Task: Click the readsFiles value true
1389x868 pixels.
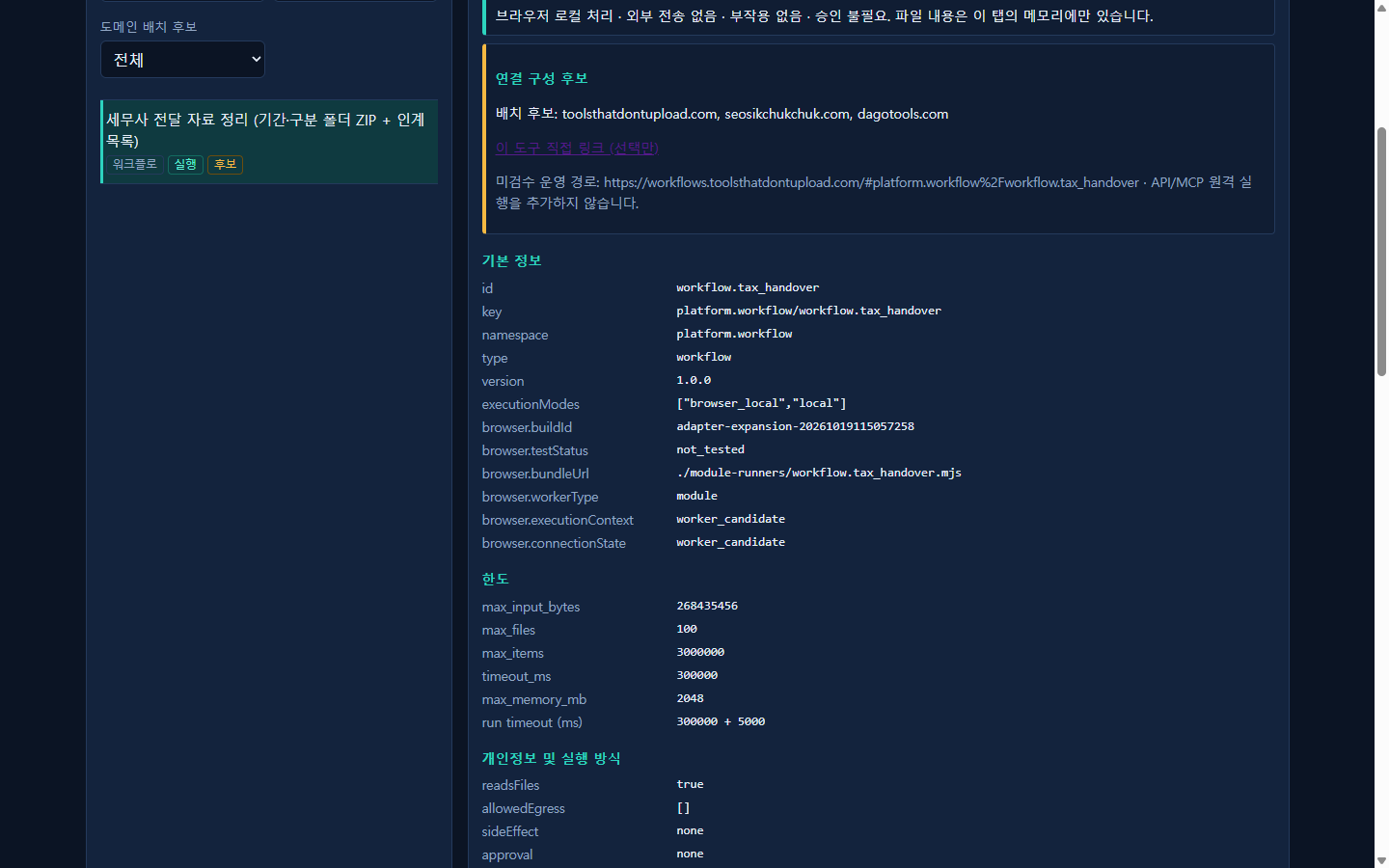Action: tap(690, 784)
